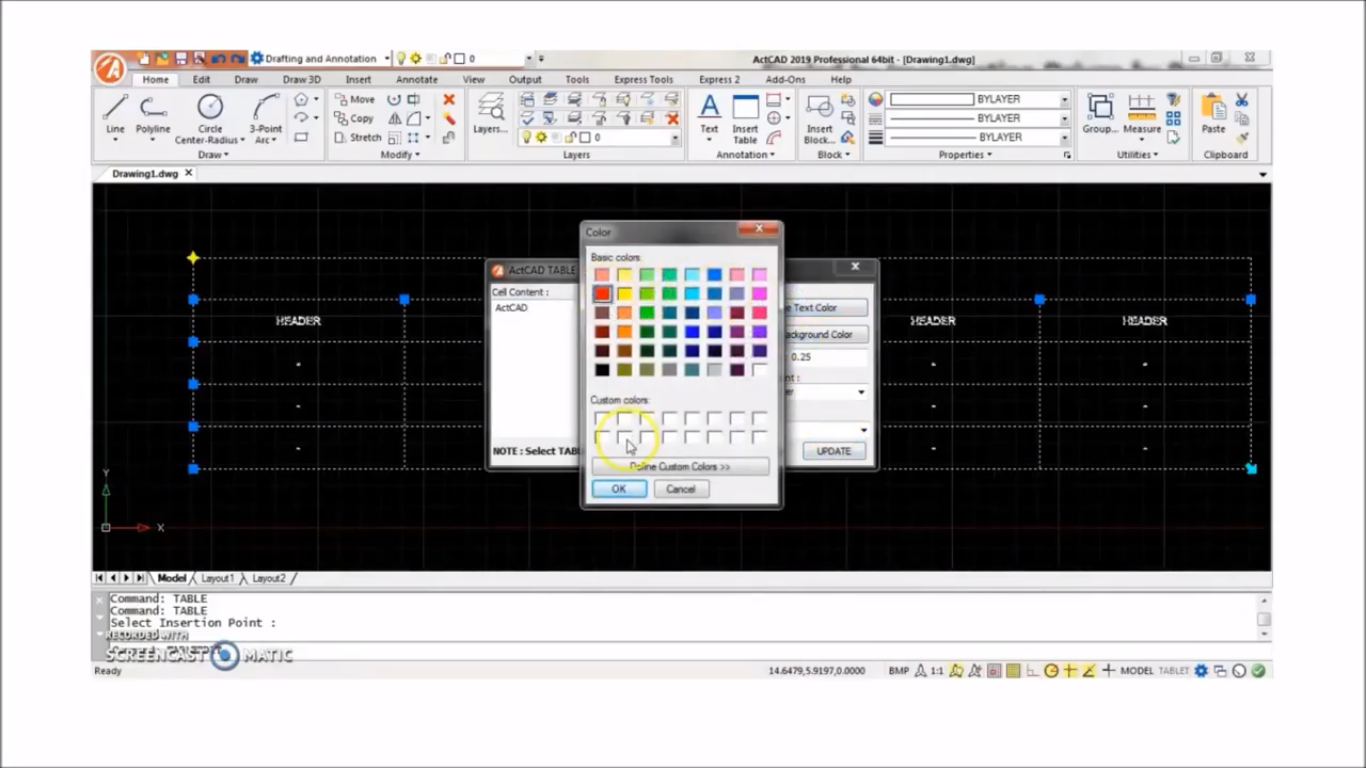Click the green check icon in status bar
1366x768 pixels.
pyautogui.click(x=1258, y=671)
